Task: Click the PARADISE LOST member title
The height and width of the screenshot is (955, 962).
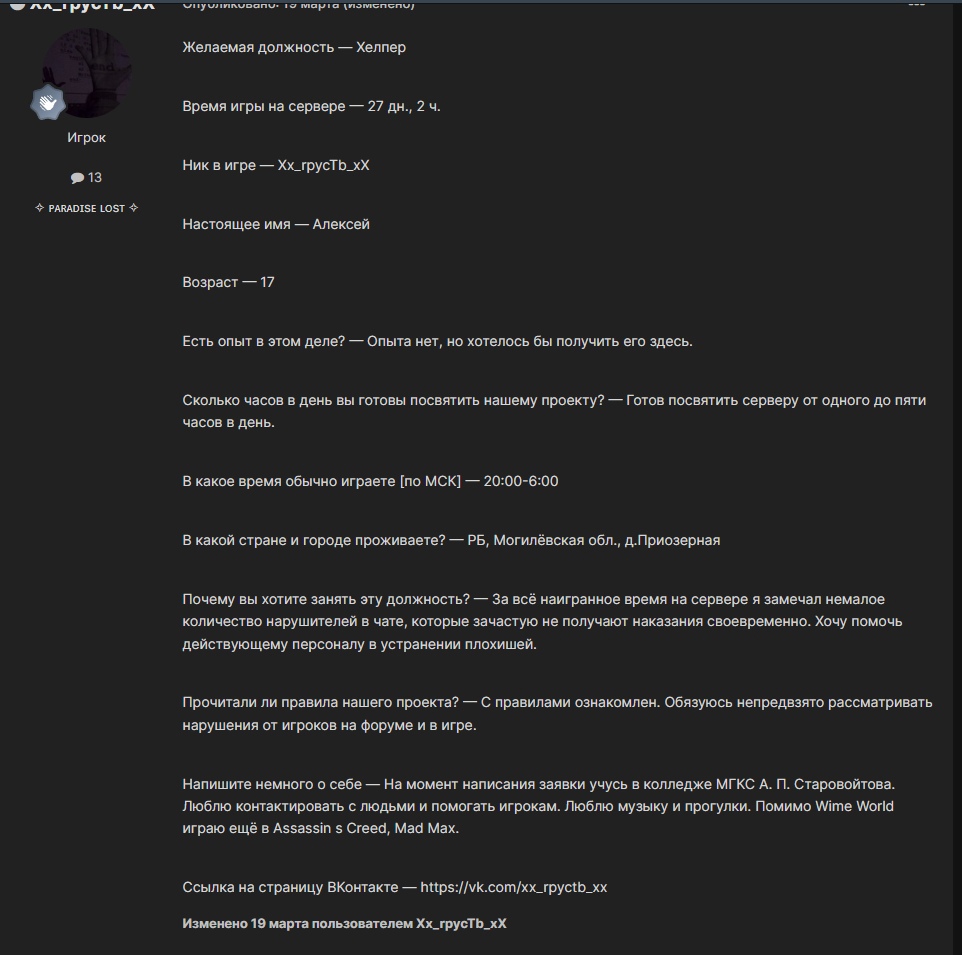Action: click(x=87, y=209)
